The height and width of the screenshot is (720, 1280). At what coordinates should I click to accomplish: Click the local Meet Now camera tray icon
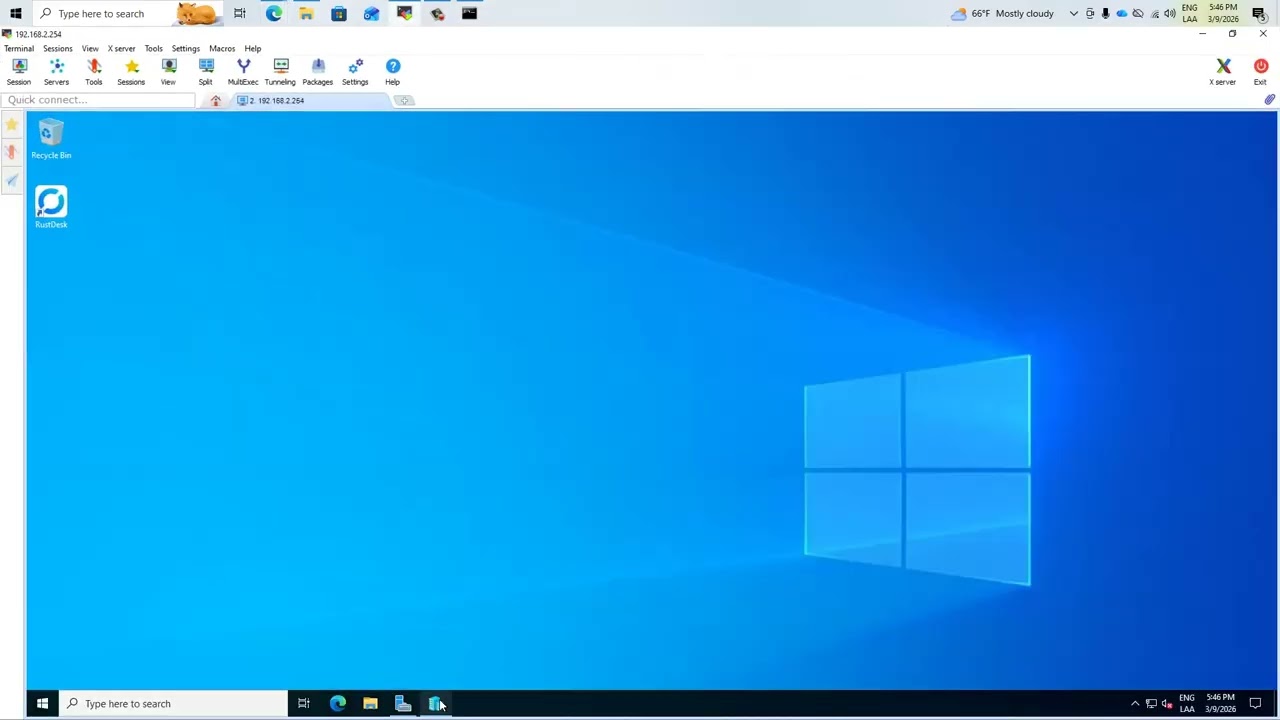click(x=1090, y=13)
